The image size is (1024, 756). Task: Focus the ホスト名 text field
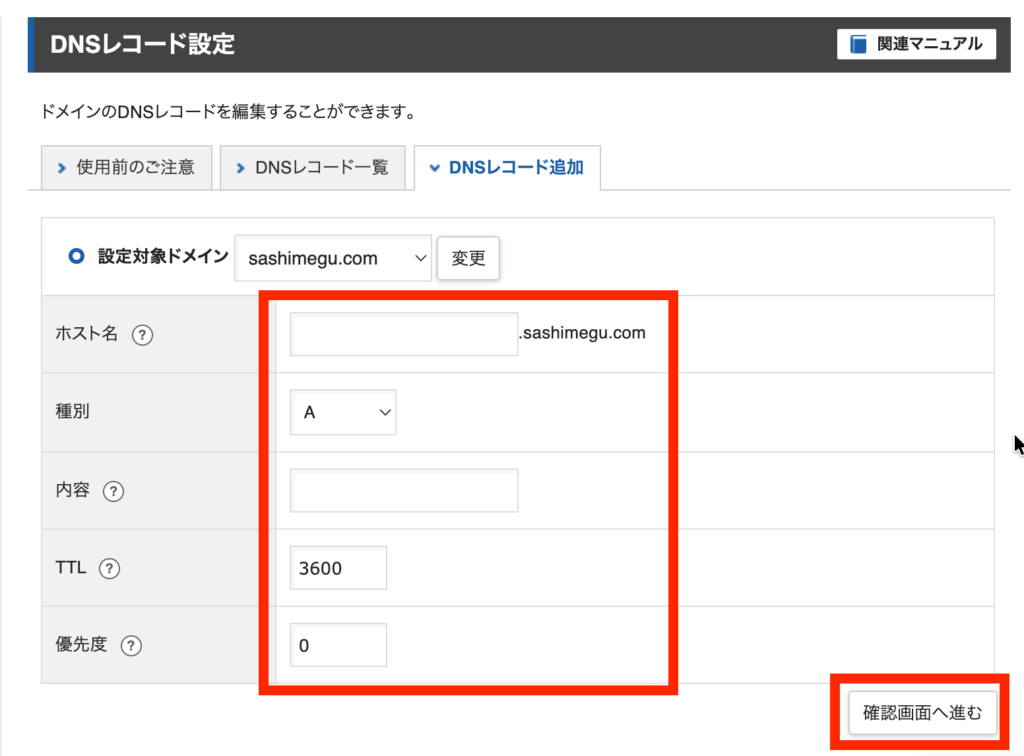pos(404,334)
